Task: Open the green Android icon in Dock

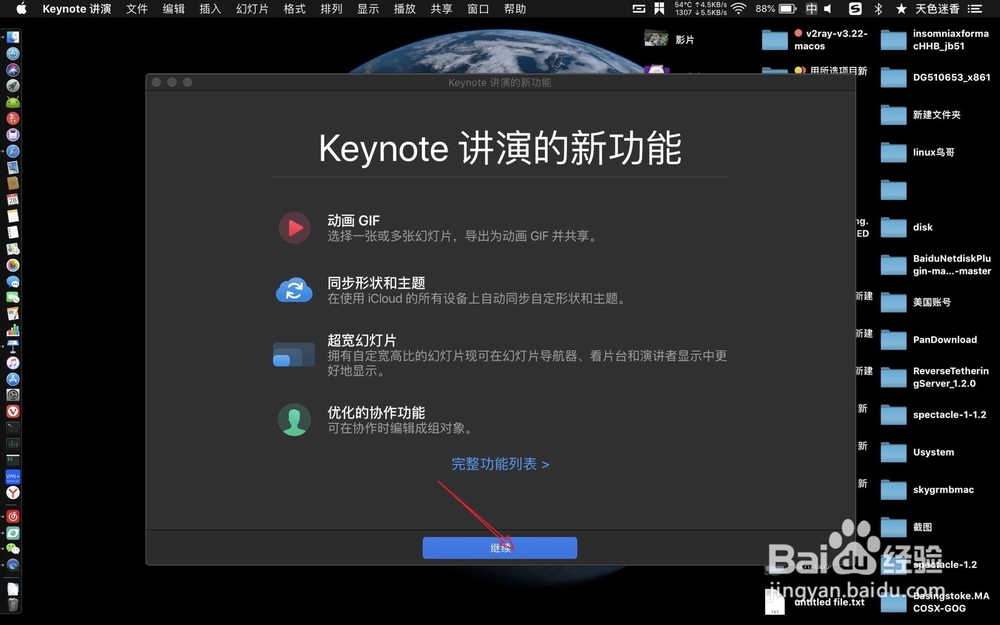Action: point(13,102)
